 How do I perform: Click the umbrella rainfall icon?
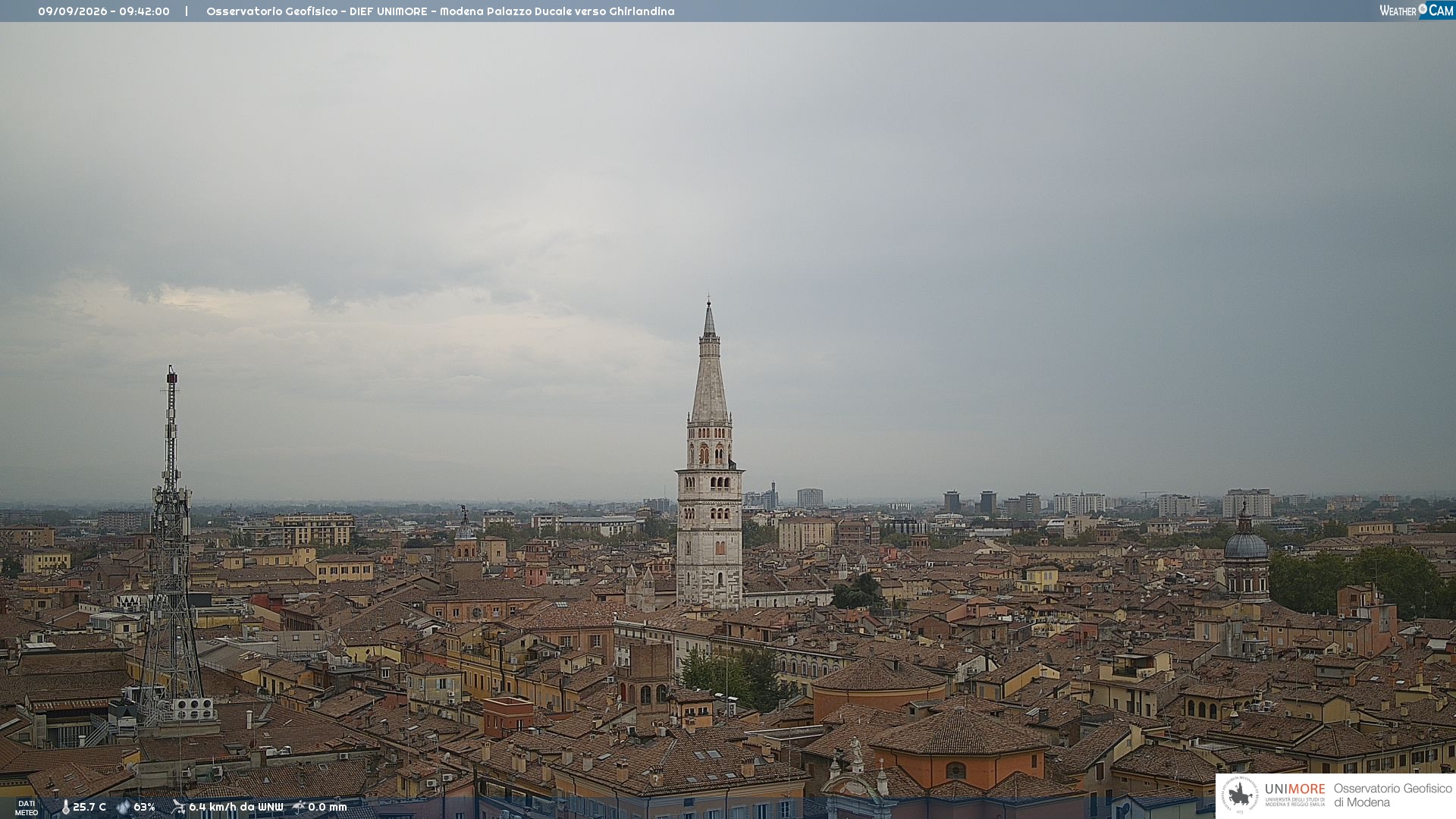[299, 807]
